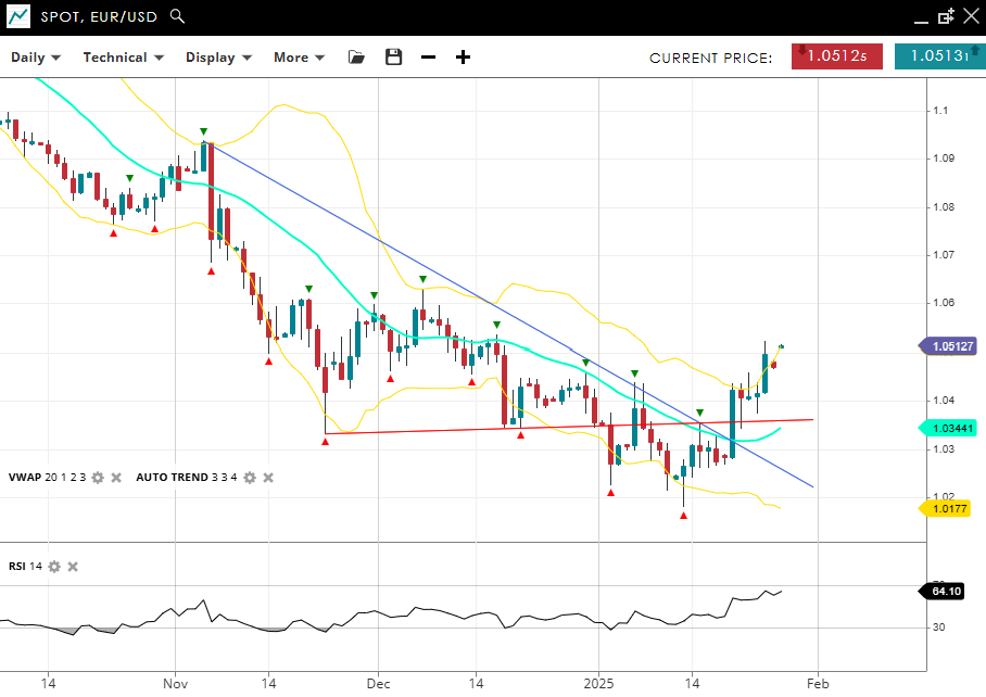Pop out the chart window icon
This screenshot has width=986, height=697.
(x=946, y=16)
